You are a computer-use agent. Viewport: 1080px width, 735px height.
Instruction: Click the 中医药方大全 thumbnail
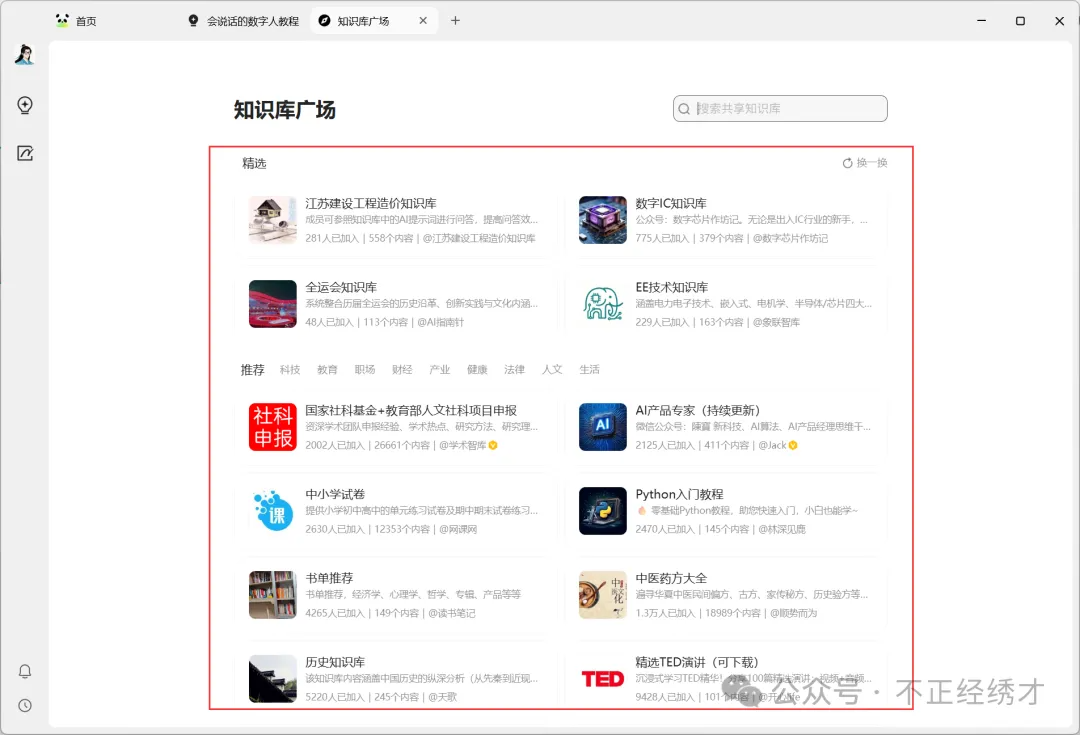click(x=603, y=595)
